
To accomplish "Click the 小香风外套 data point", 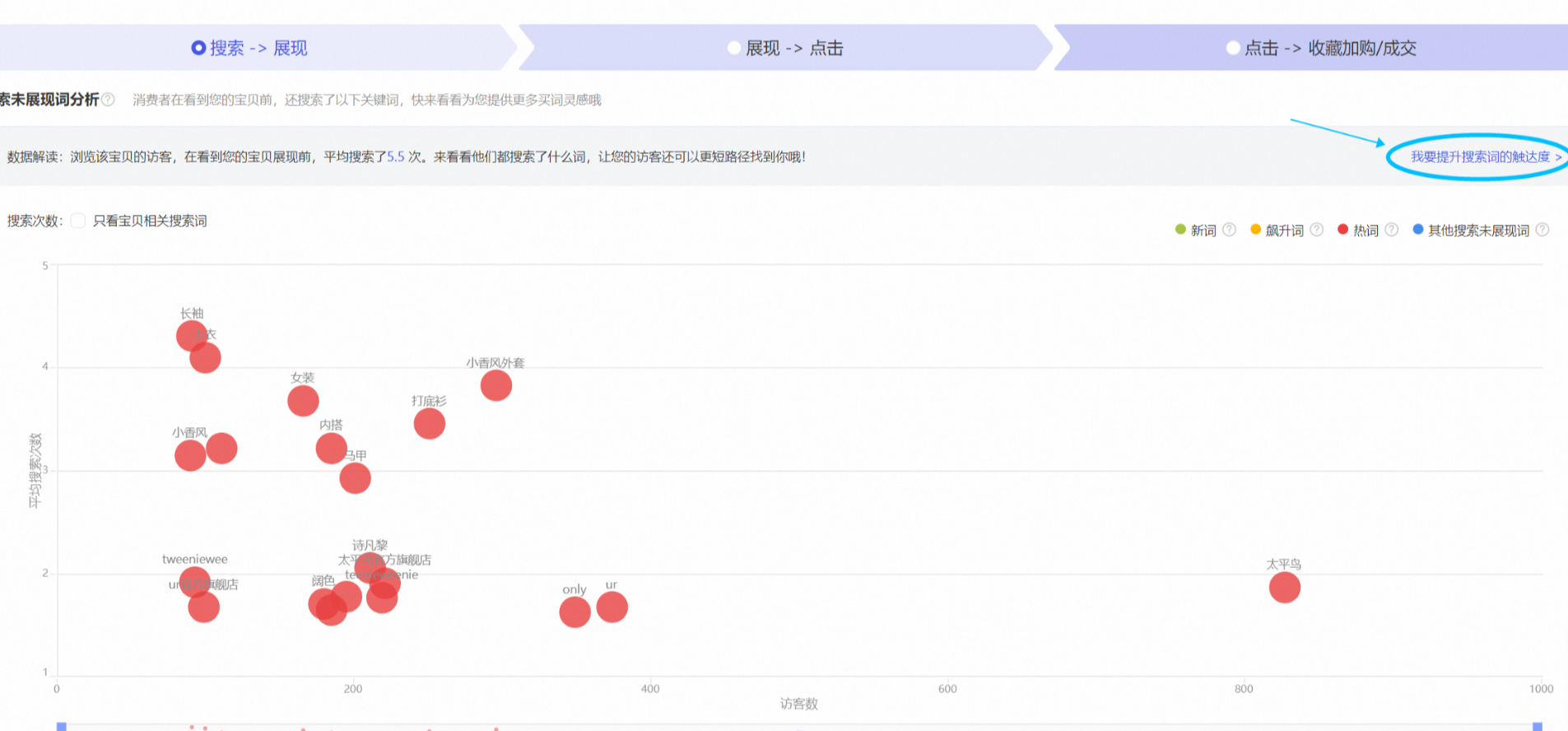I will 496,385.
